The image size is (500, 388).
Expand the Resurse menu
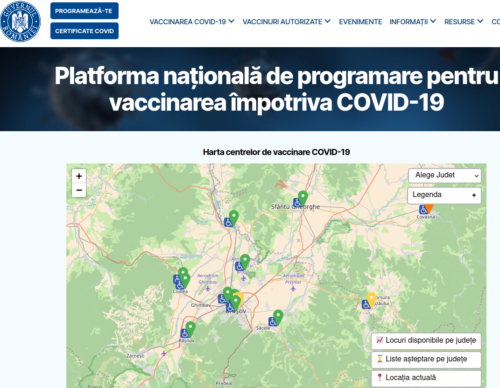(463, 22)
